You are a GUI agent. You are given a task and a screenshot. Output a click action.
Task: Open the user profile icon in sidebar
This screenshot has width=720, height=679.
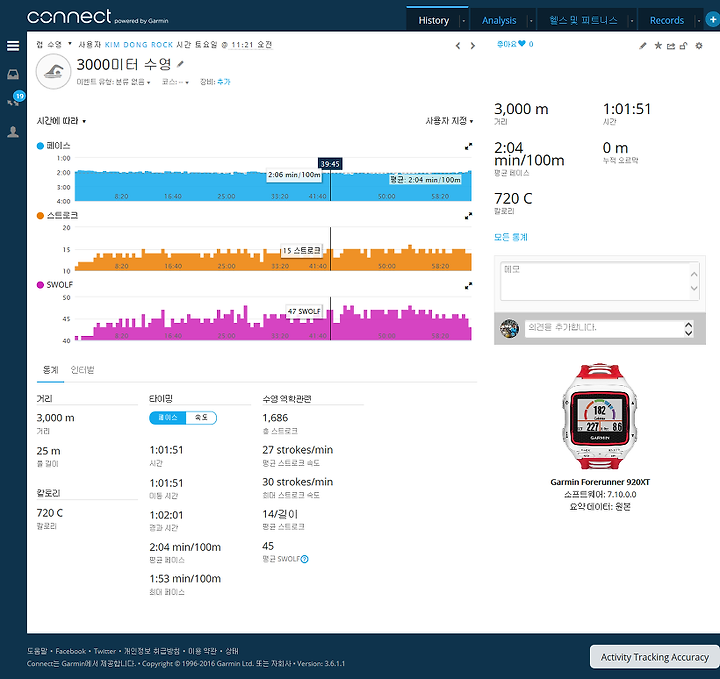coord(13,132)
